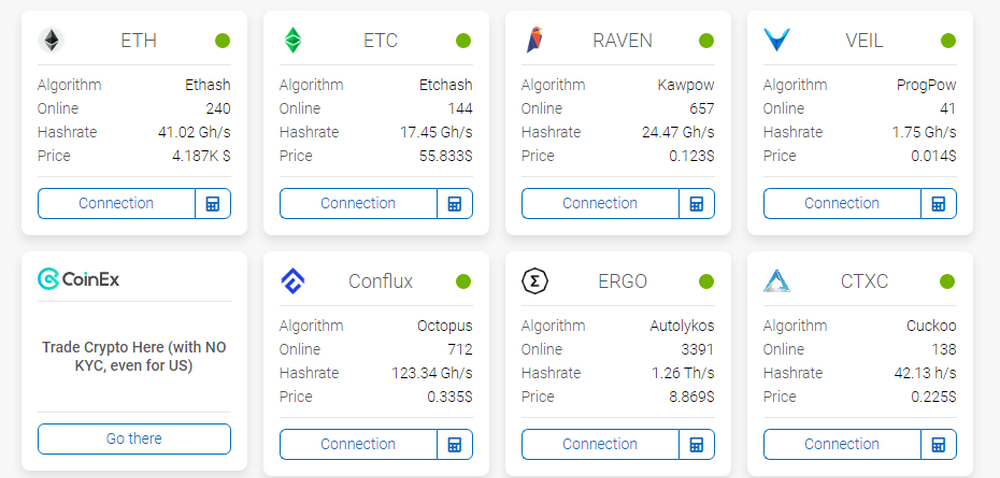Open the calculator for ETH
Image resolution: width=1000 pixels, height=478 pixels.
point(213,203)
